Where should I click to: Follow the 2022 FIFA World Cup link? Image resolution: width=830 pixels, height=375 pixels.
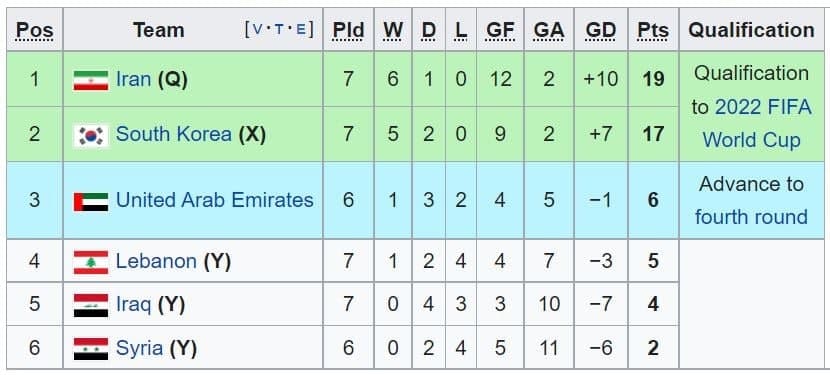click(752, 123)
